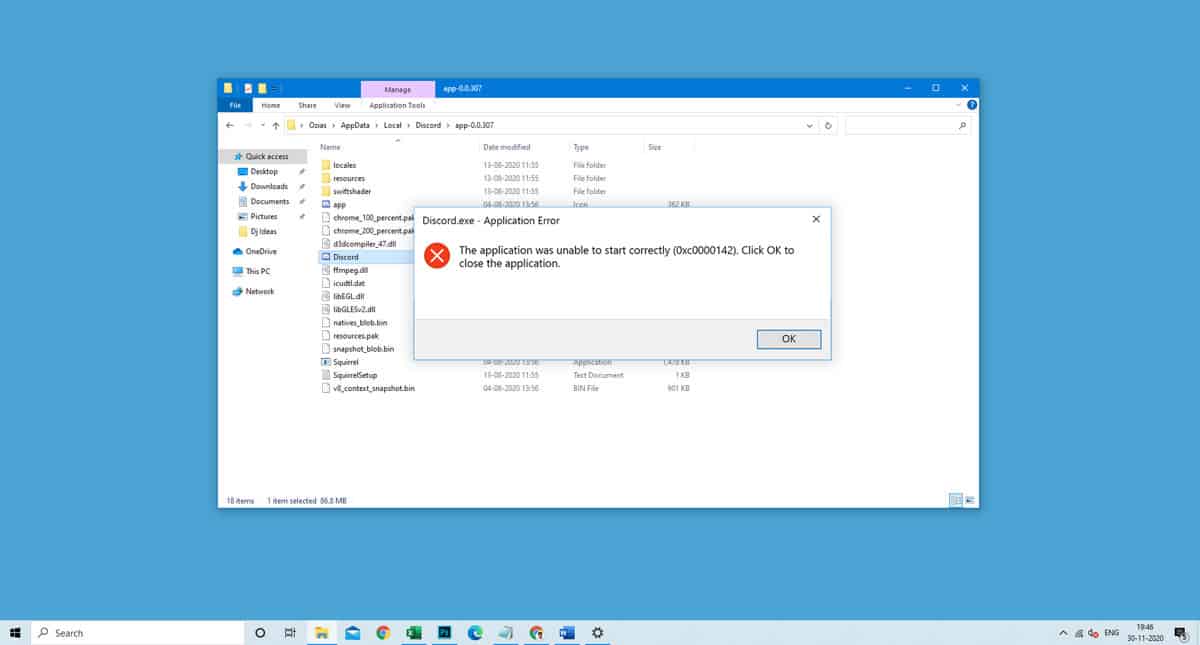Select ffmpeg.dll file
This screenshot has width=1200, height=645.
(344, 270)
